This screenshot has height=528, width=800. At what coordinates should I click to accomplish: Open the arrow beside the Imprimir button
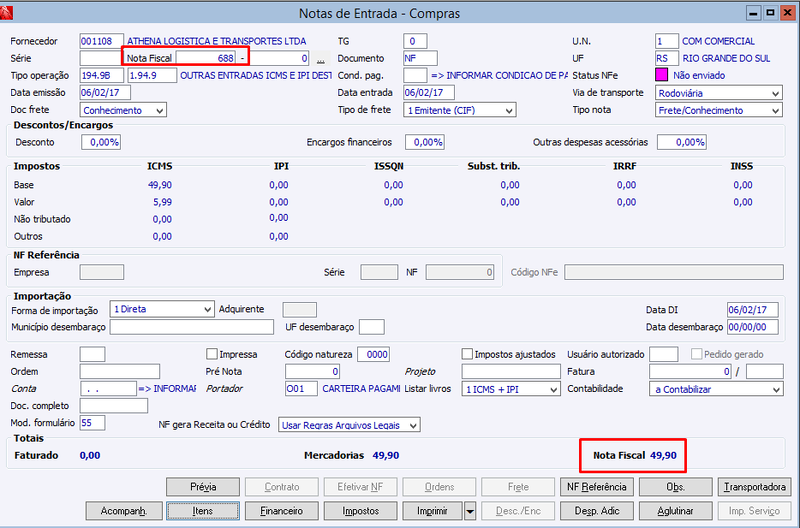(470, 511)
